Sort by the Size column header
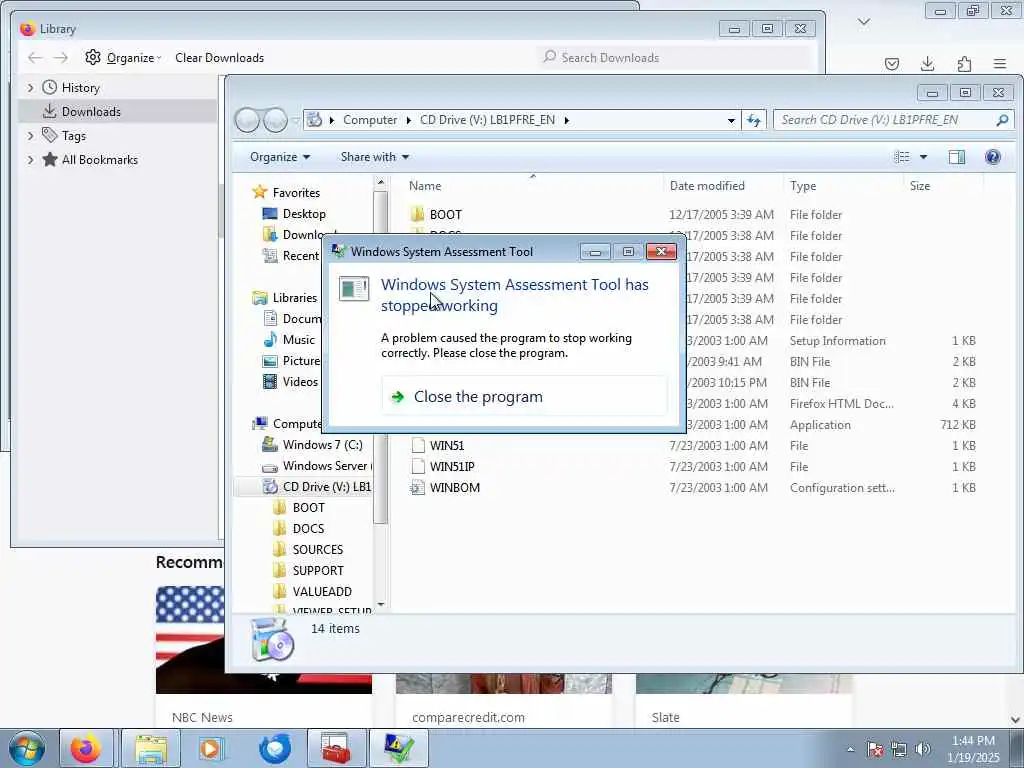This screenshot has height=768, width=1024. (943, 186)
